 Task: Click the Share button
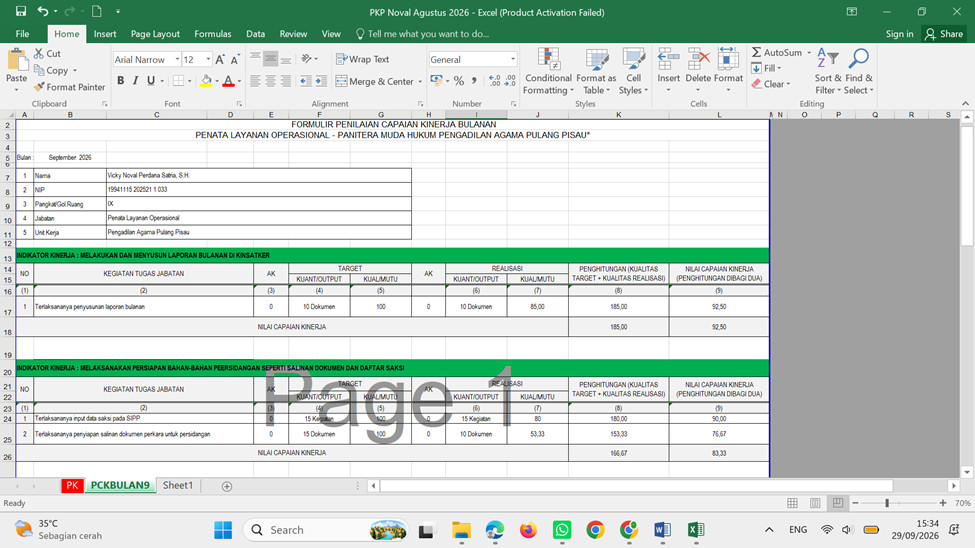[944, 34]
